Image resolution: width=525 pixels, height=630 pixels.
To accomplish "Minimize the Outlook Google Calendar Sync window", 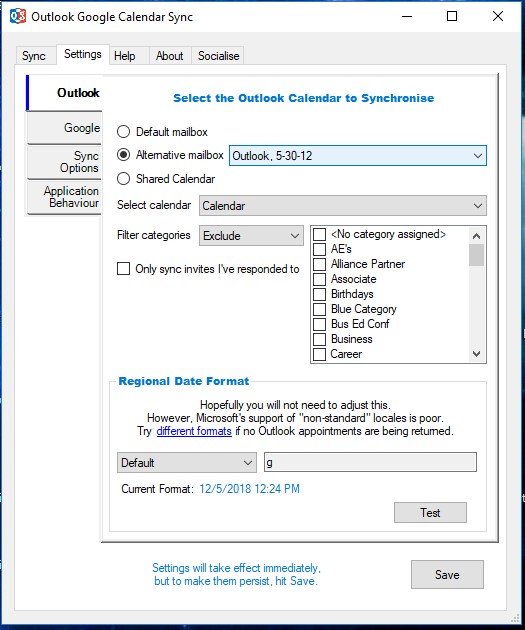I will click(x=407, y=16).
